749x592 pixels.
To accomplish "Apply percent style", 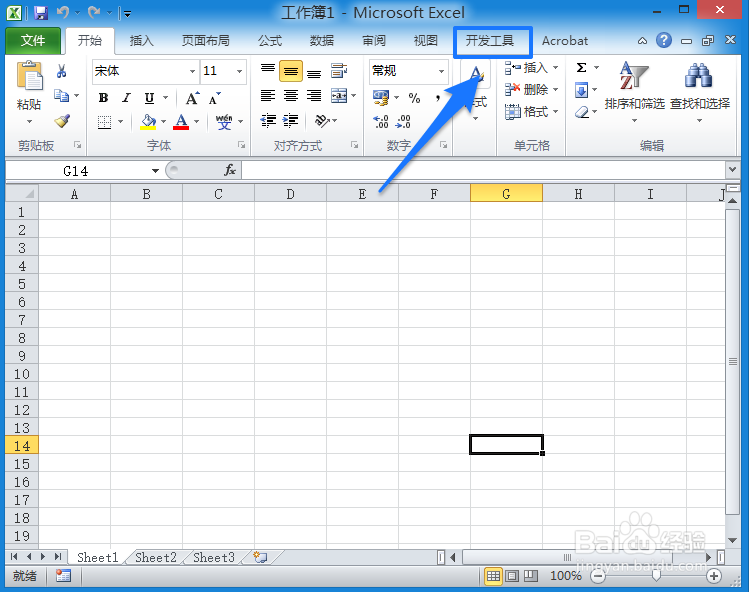I will pos(414,98).
